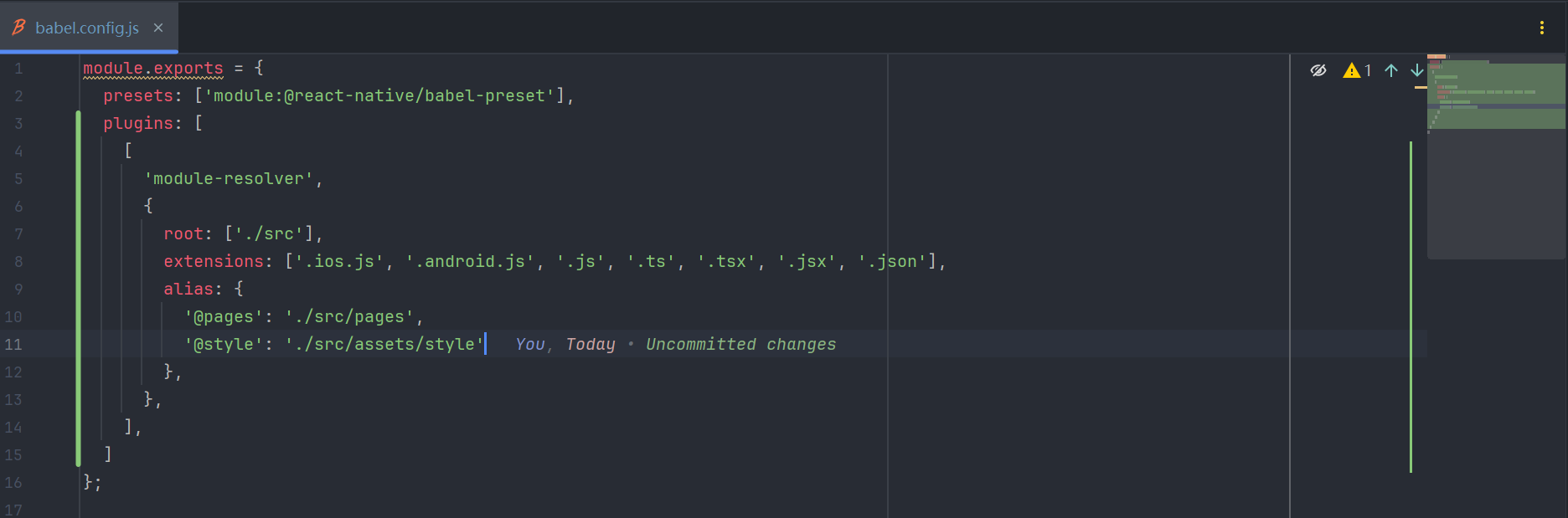The image size is (1568, 518).
Task: Click the '.json' extension string
Action: click(x=893, y=261)
